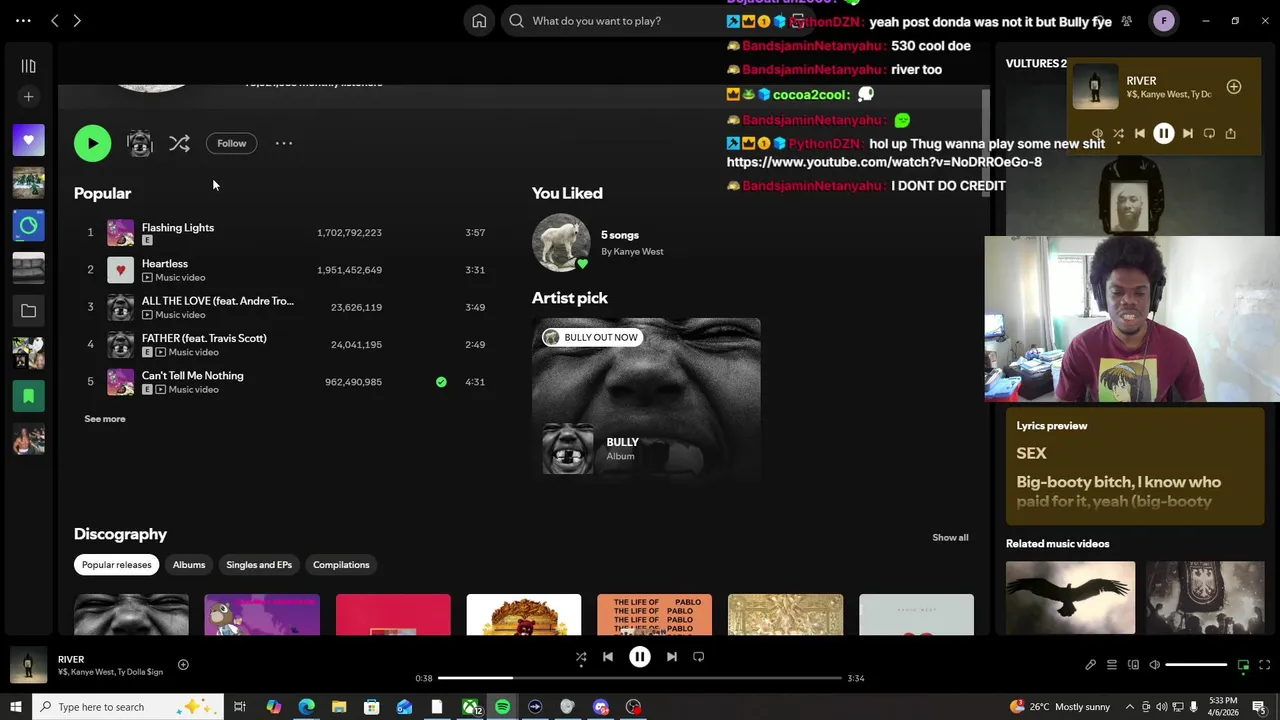Viewport: 1280px width, 720px height.
Task: Open Spotify in the Windows taskbar
Action: point(502,707)
